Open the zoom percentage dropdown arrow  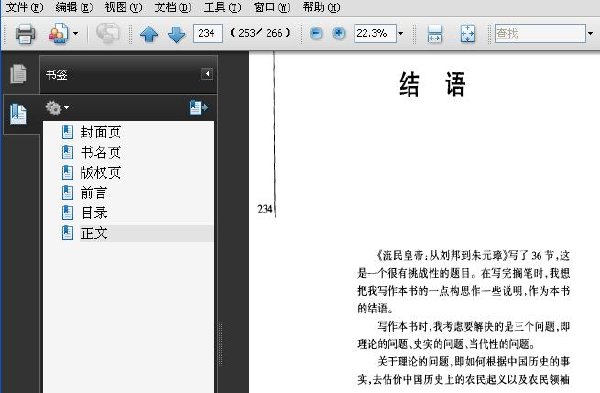coord(401,34)
